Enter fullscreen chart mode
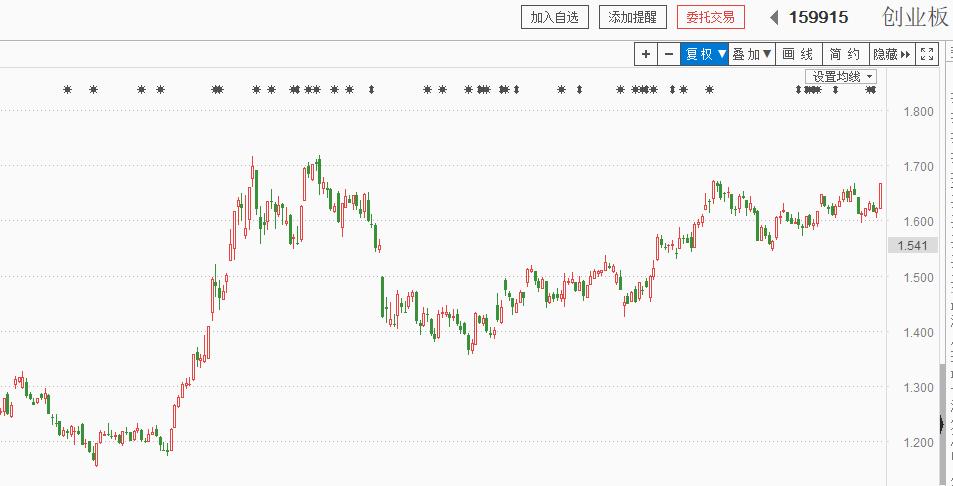 click(927, 54)
